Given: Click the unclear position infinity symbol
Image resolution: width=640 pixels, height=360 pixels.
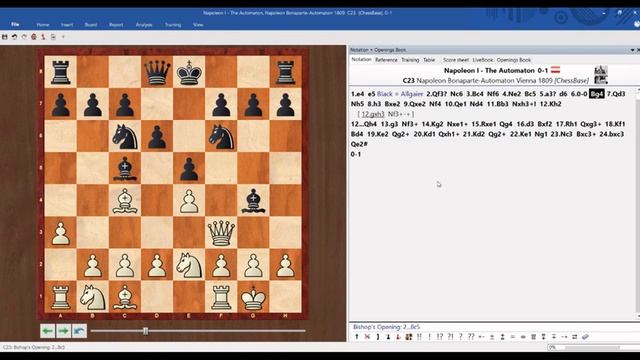Looking at the screenshot, I should 523,337.
